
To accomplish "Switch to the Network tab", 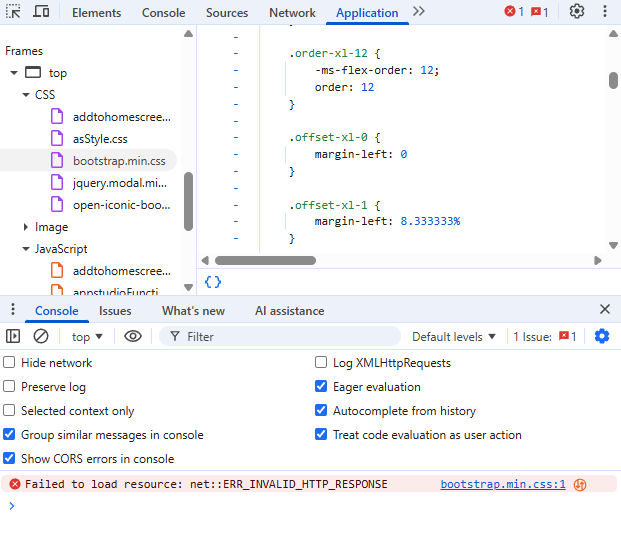I will pos(292,13).
